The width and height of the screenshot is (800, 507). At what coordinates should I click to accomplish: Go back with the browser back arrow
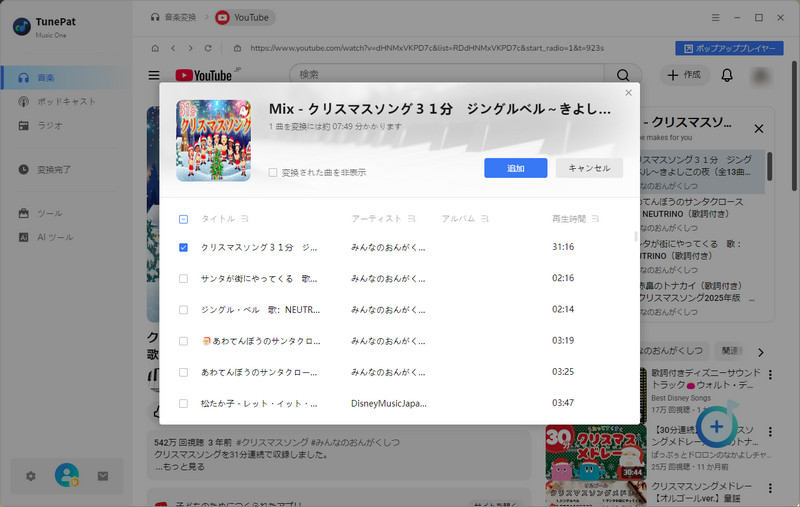[x=173, y=48]
